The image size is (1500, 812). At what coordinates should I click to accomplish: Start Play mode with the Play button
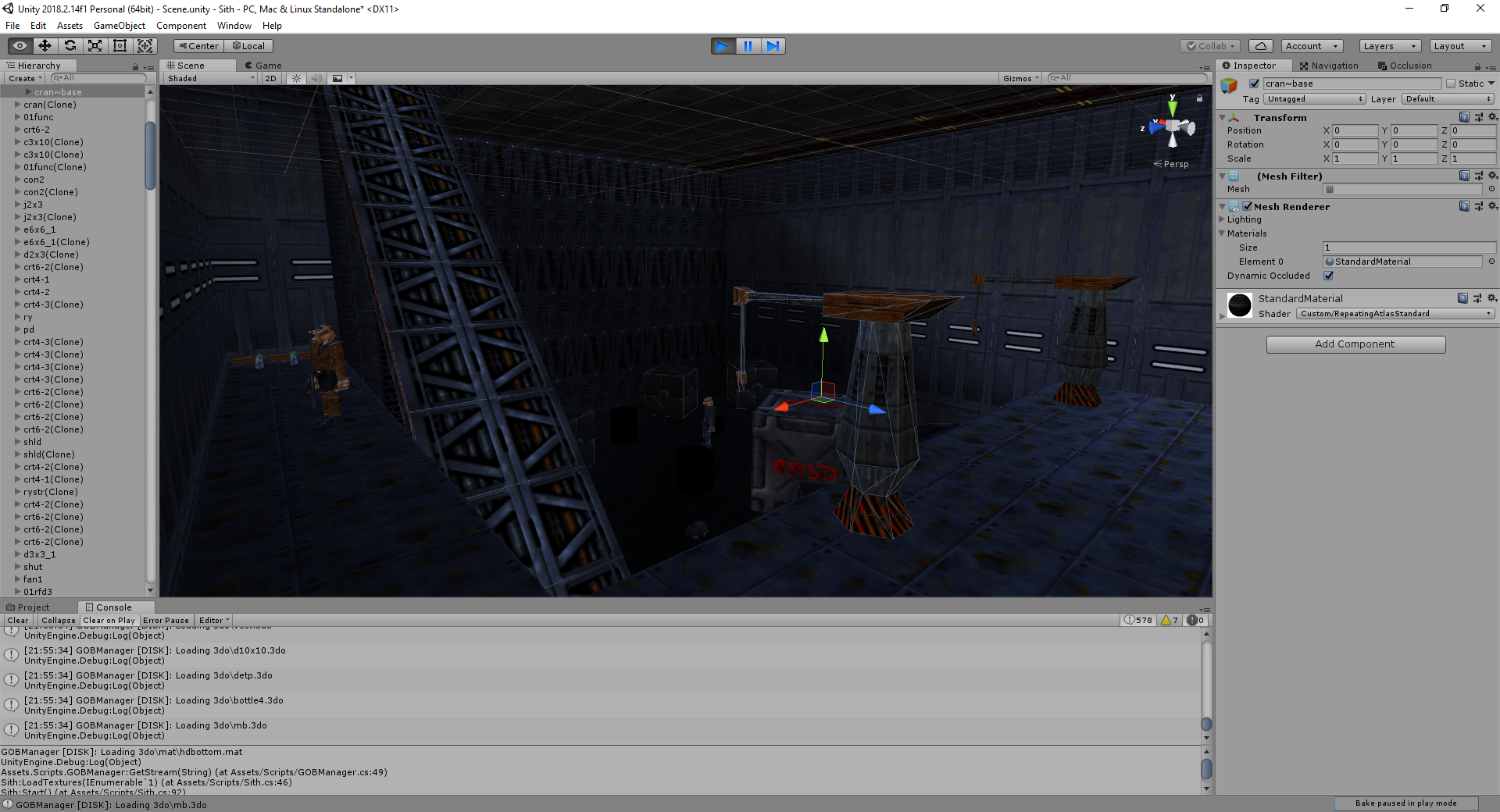[x=723, y=46]
